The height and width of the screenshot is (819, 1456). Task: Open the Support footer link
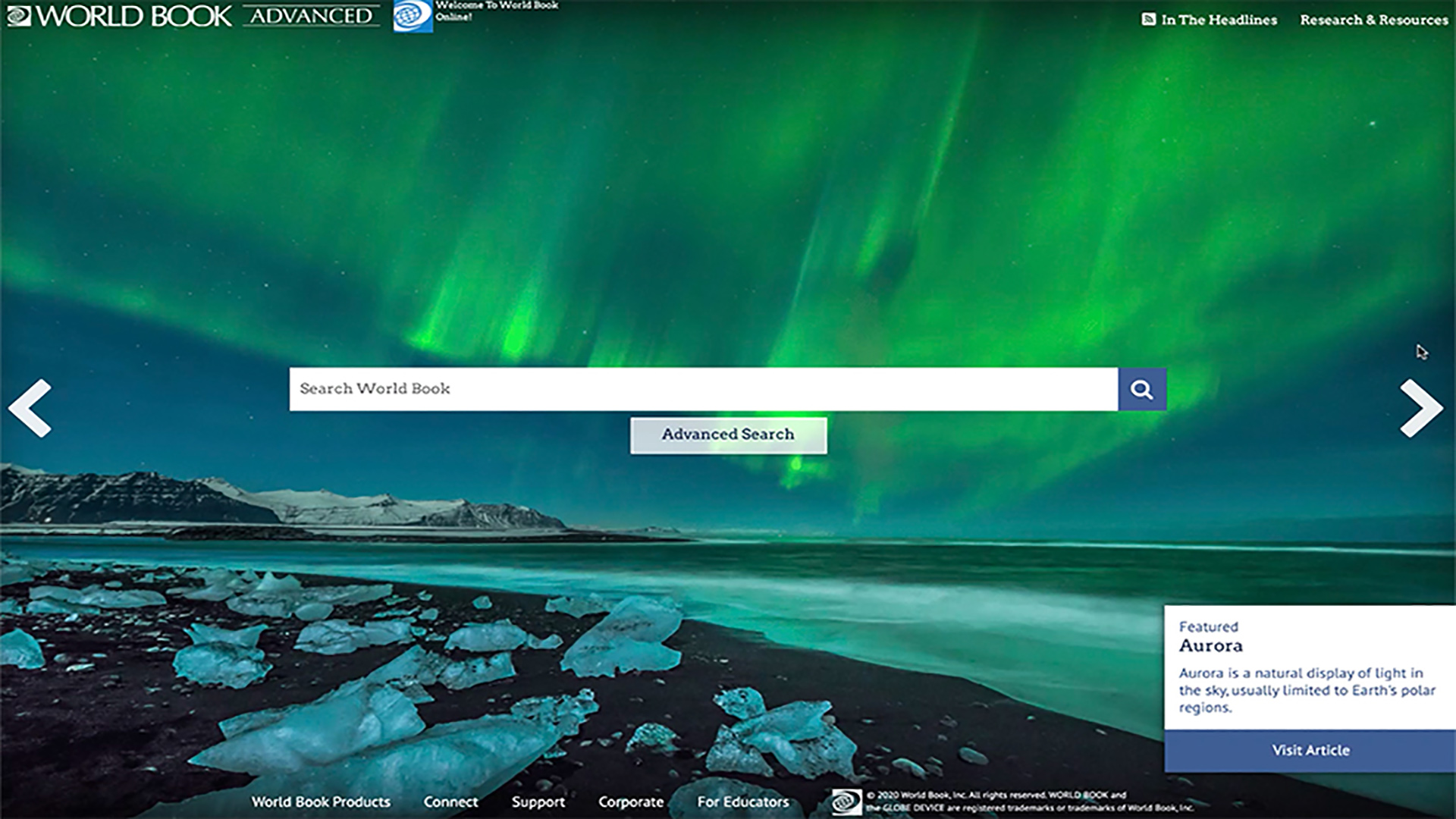(x=538, y=802)
